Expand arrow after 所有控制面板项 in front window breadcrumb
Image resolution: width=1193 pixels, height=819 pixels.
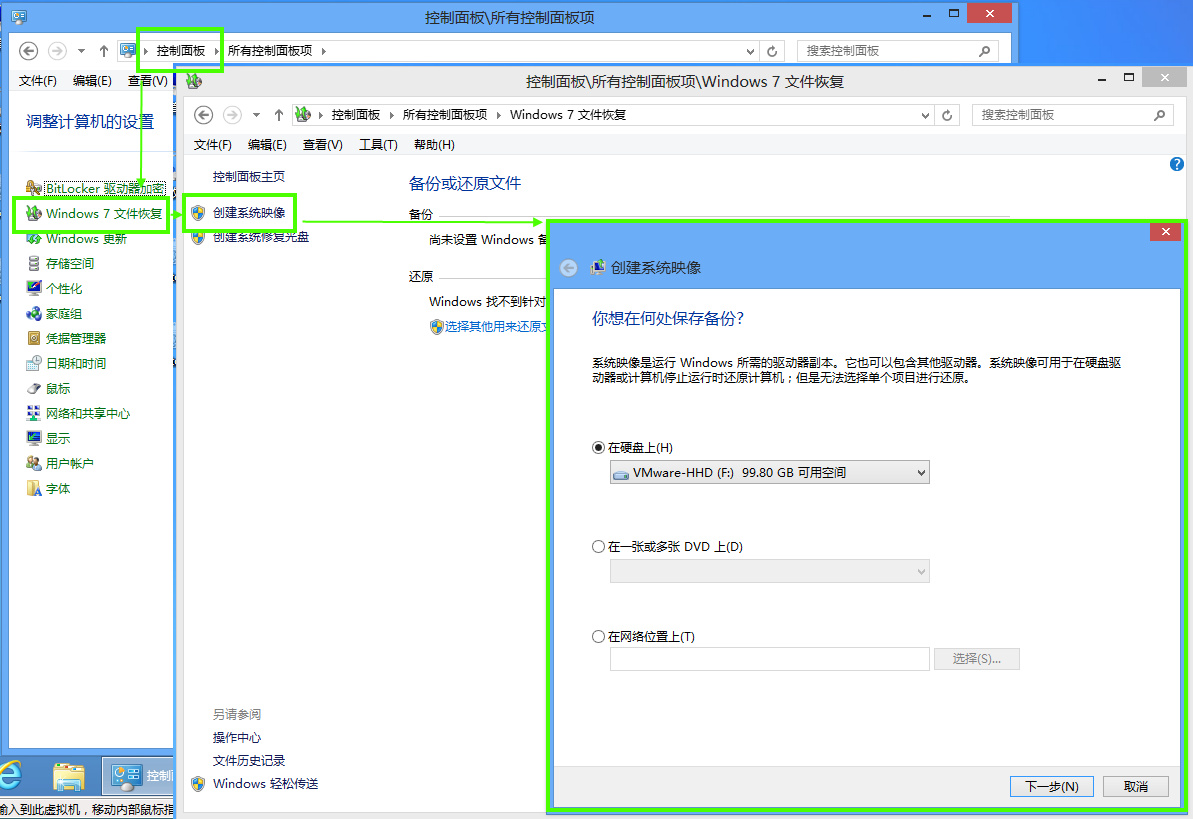point(498,115)
